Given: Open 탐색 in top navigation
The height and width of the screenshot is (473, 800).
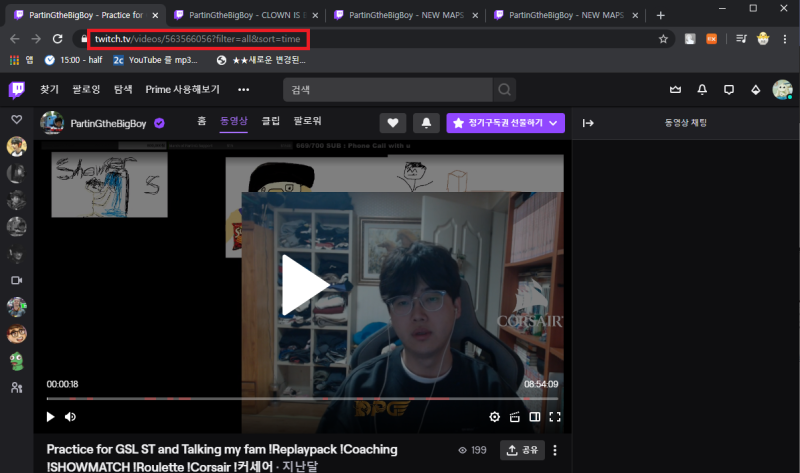Looking at the screenshot, I should (x=123, y=90).
